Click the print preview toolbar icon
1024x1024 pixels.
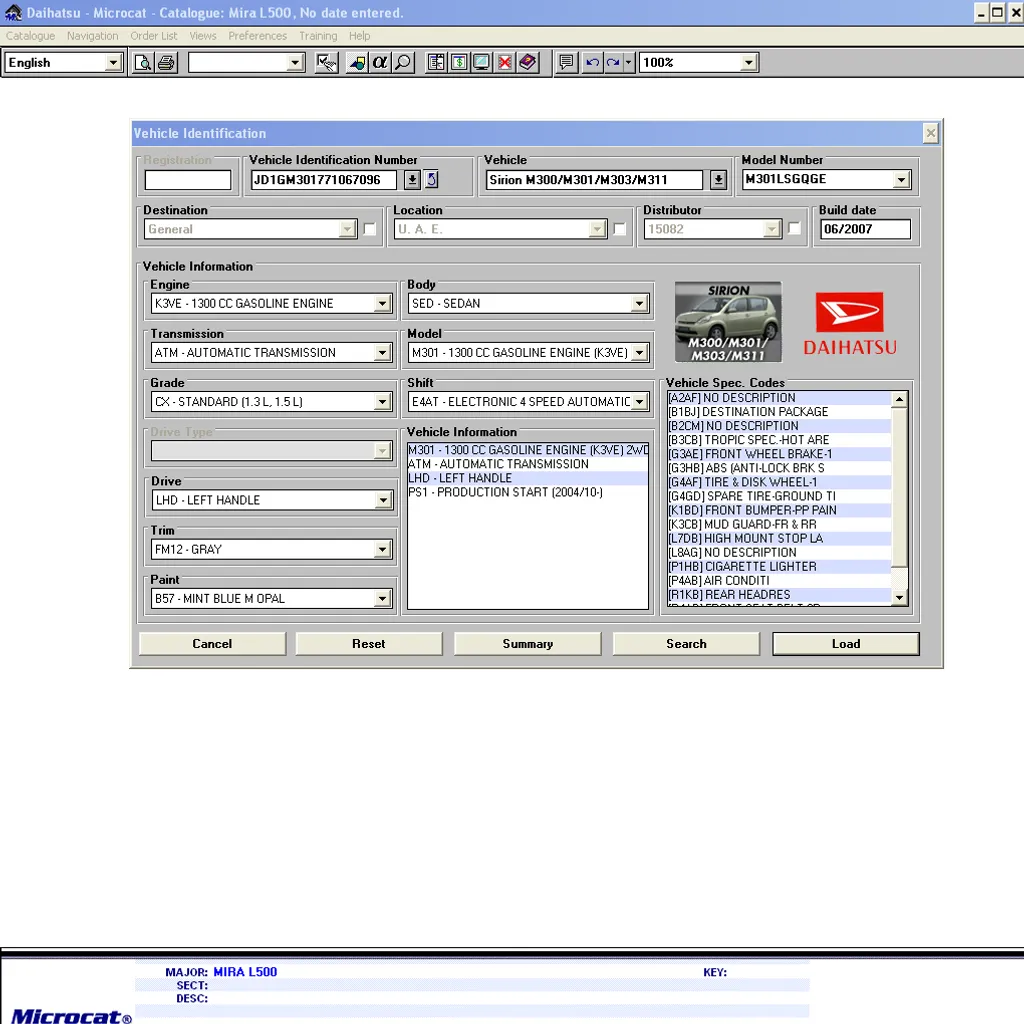tap(142, 63)
